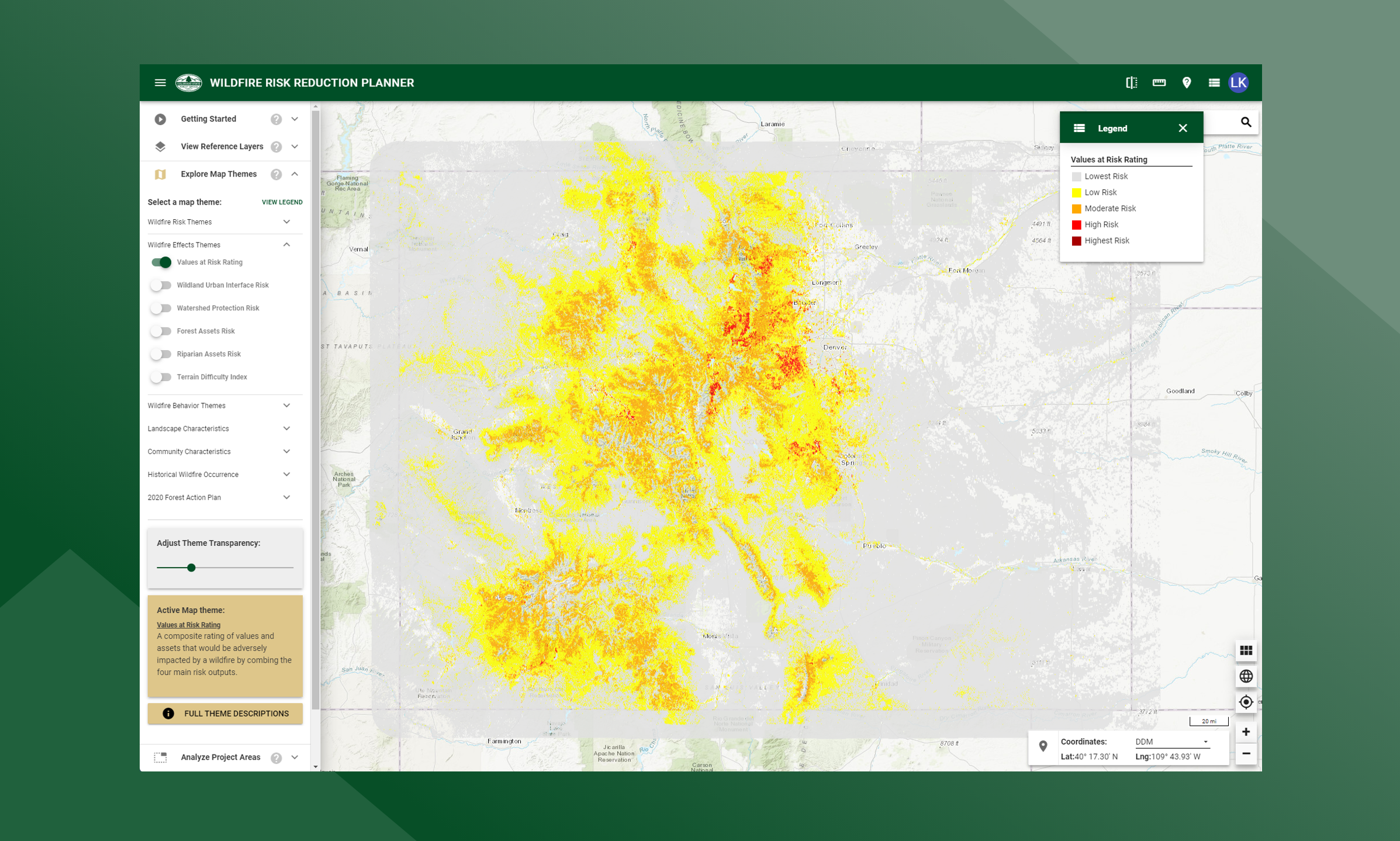
Task: Adjust the theme transparency slider handle
Action: coord(191,568)
